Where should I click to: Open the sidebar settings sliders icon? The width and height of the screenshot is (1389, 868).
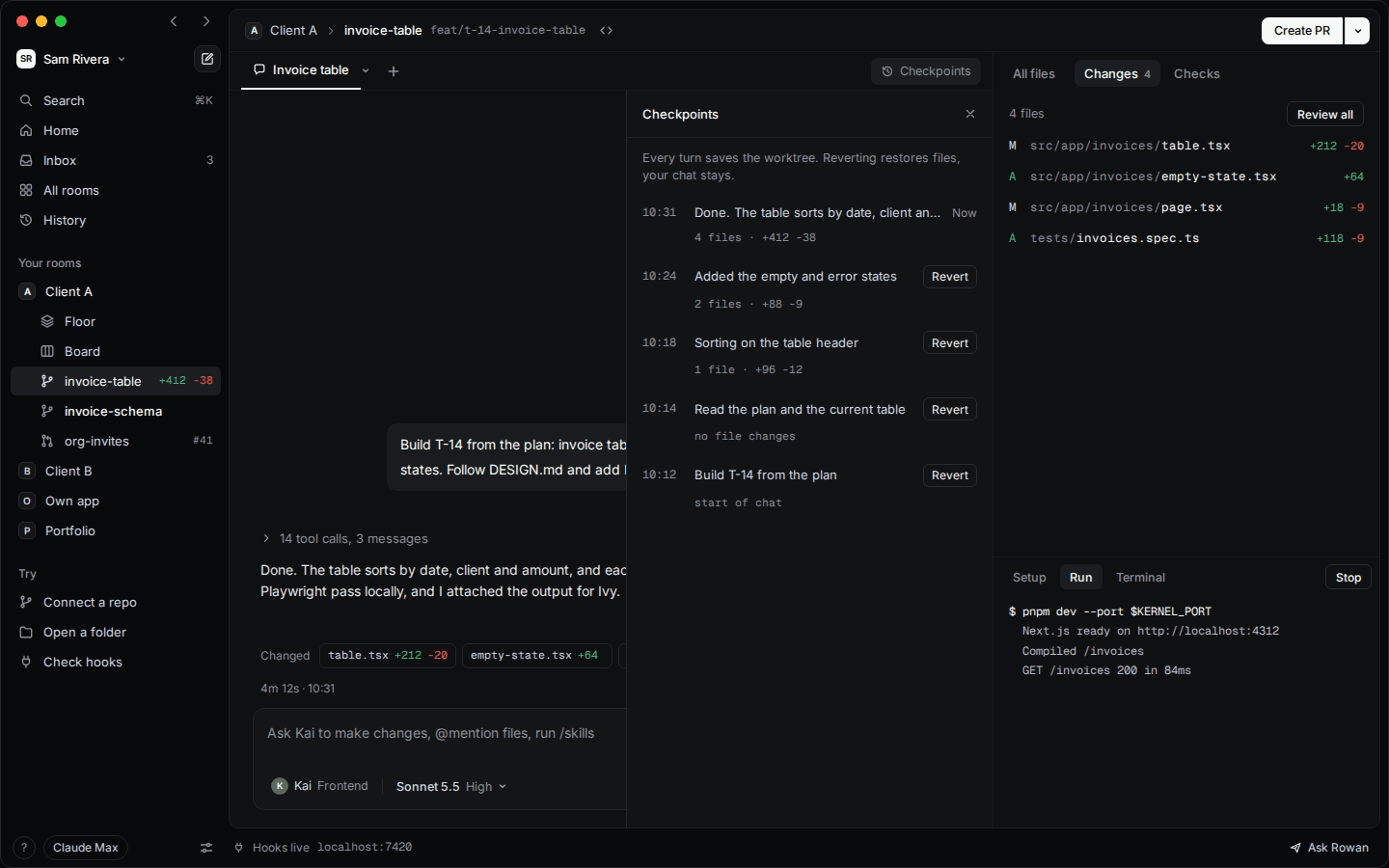pyautogui.click(x=206, y=848)
